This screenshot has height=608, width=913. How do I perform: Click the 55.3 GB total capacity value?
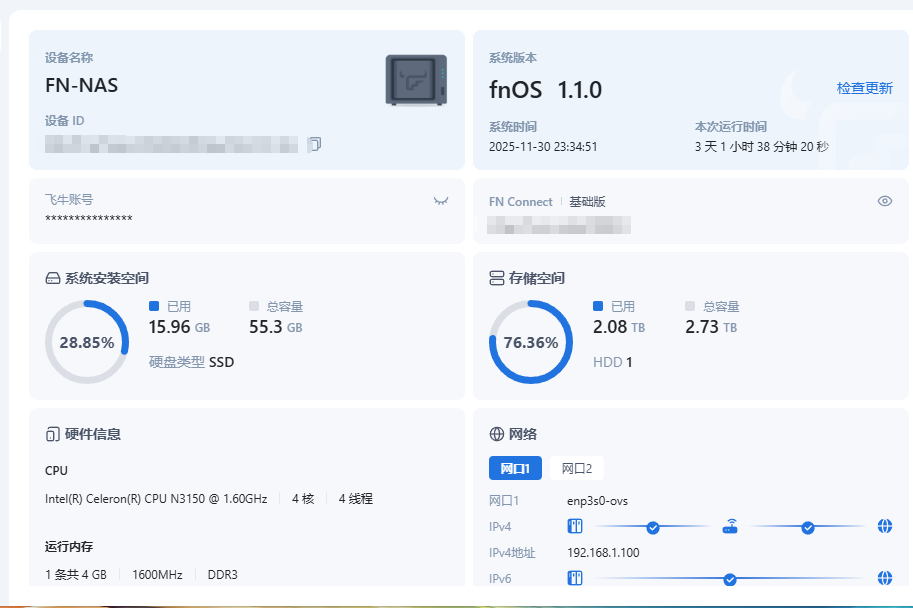pyautogui.click(x=276, y=327)
